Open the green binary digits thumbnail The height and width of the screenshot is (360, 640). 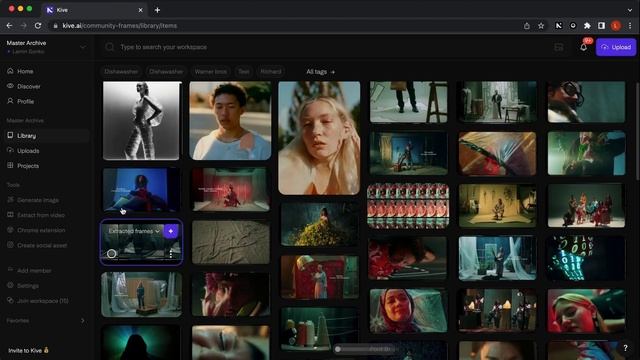point(586,258)
